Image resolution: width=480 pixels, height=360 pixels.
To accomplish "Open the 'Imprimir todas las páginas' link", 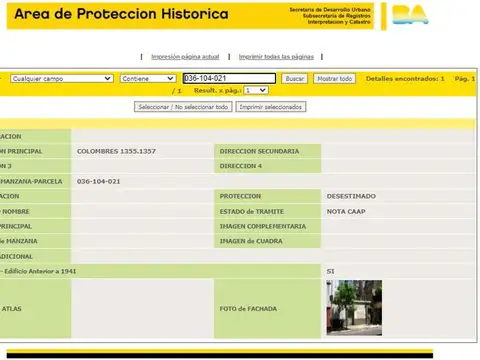I will click(276, 57).
